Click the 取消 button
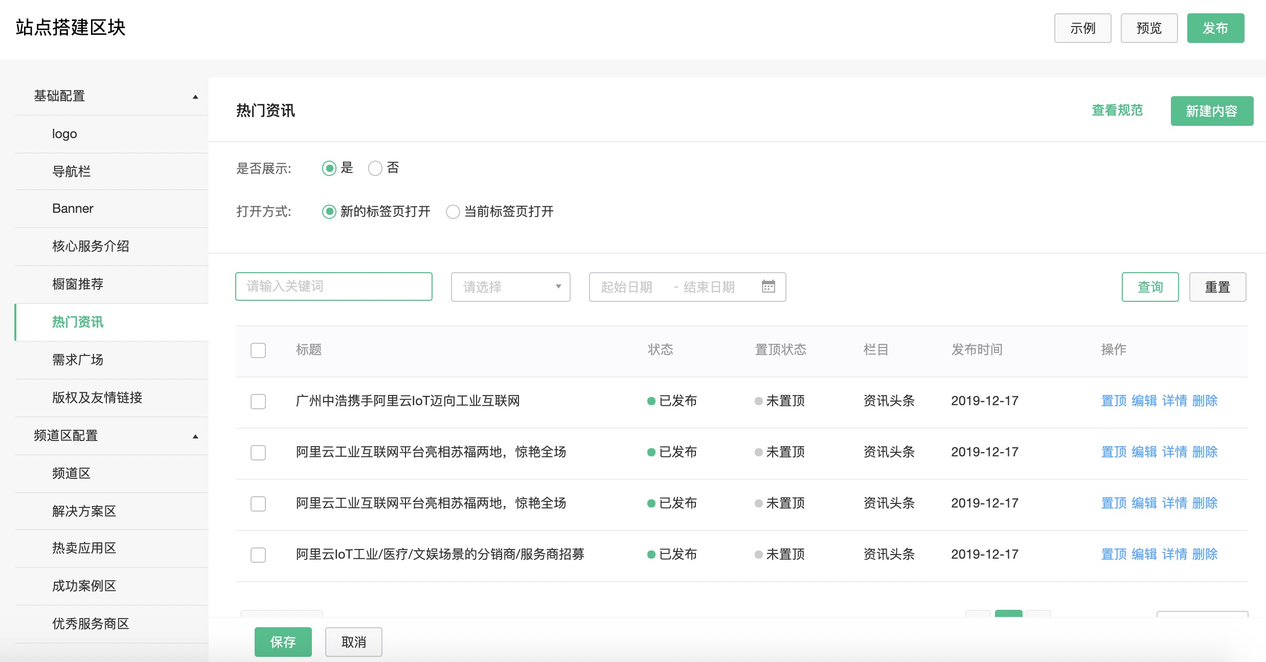The width and height of the screenshot is (1266, 662). 353,642
